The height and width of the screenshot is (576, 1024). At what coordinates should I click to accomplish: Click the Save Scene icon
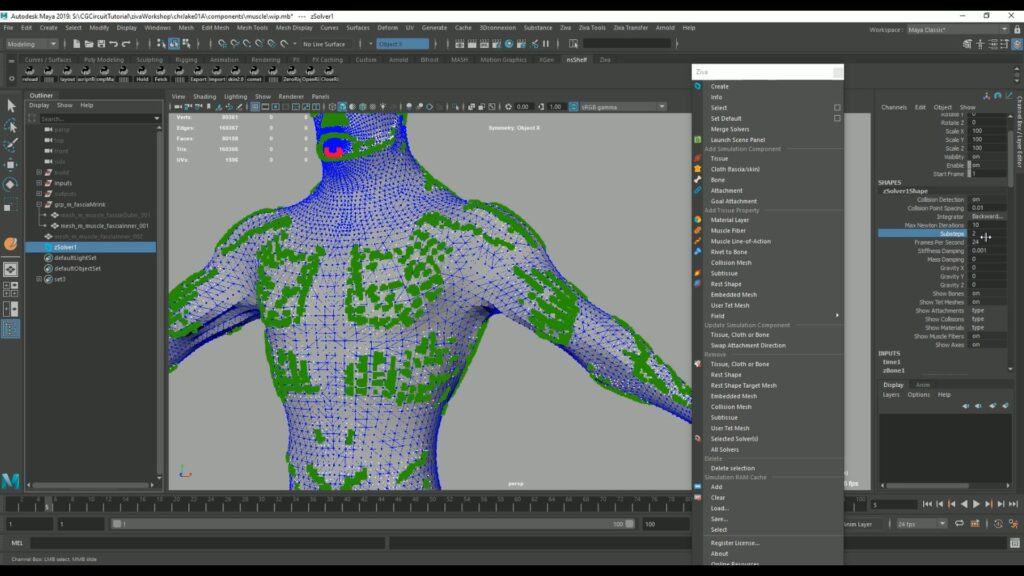point(101,44)
